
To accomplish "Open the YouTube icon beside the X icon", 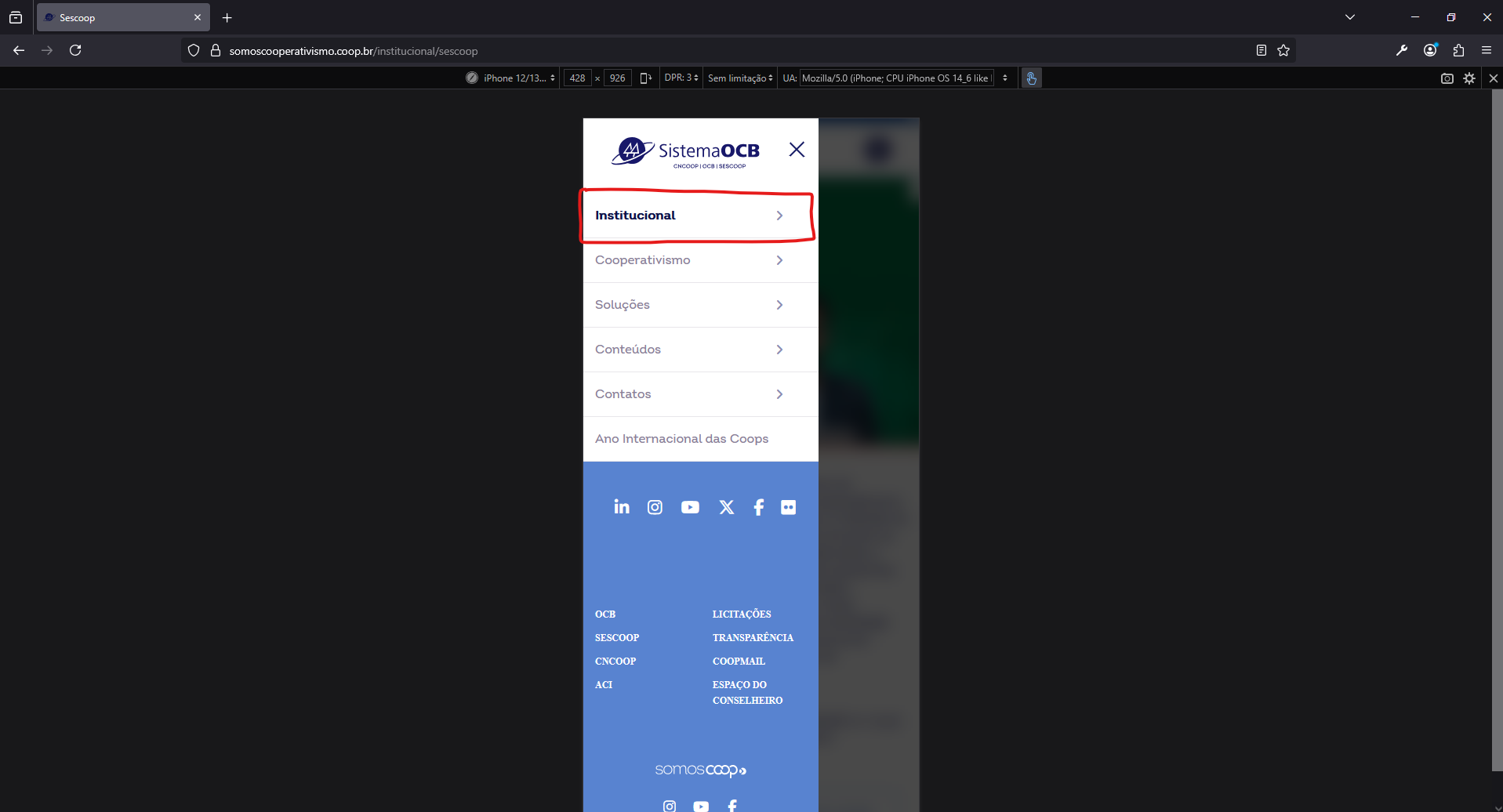I will click(690, 507).
